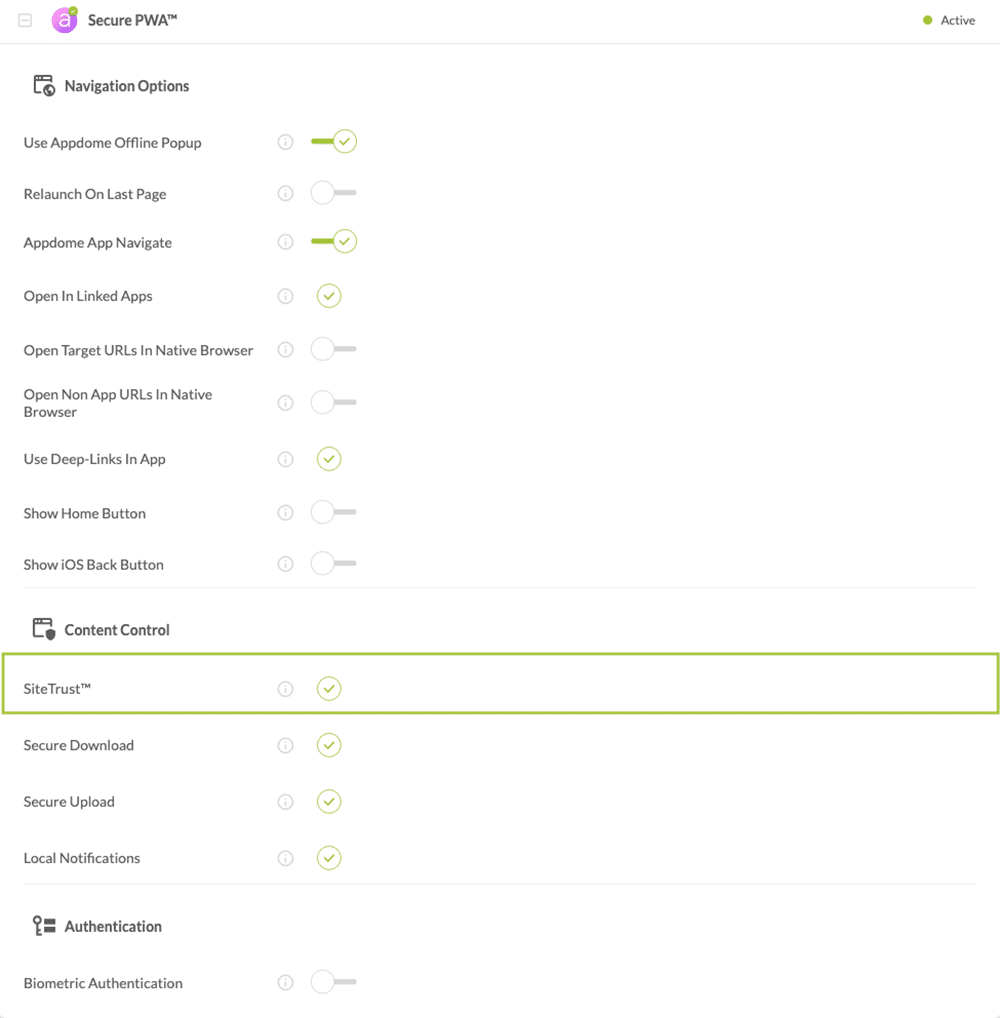1000x1018 pixels.
Task: Click the Secure PWA logo icon
Action: [65, 20]
